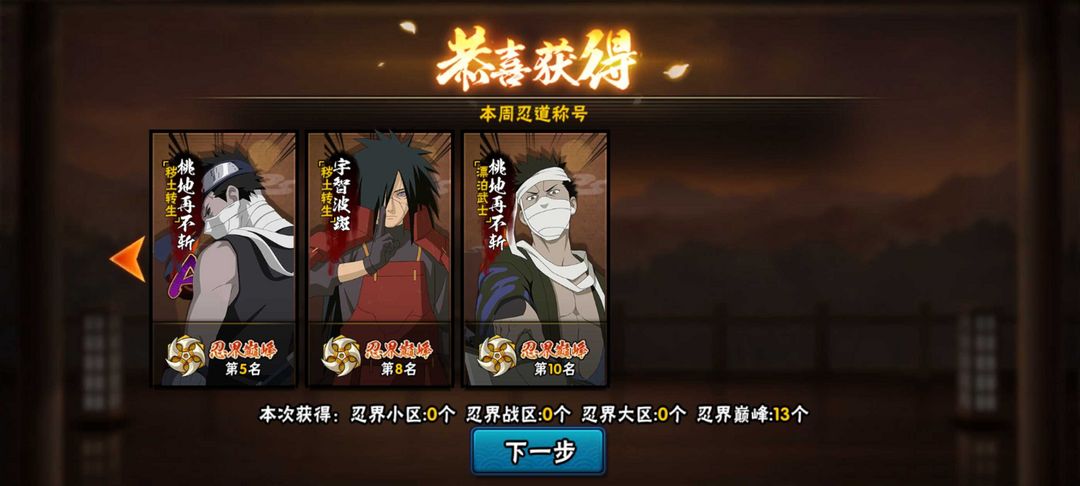The image size is (1080, 486).
Task: Click shuriken badge on rank 8 card
Action: (x=342, y=355)
